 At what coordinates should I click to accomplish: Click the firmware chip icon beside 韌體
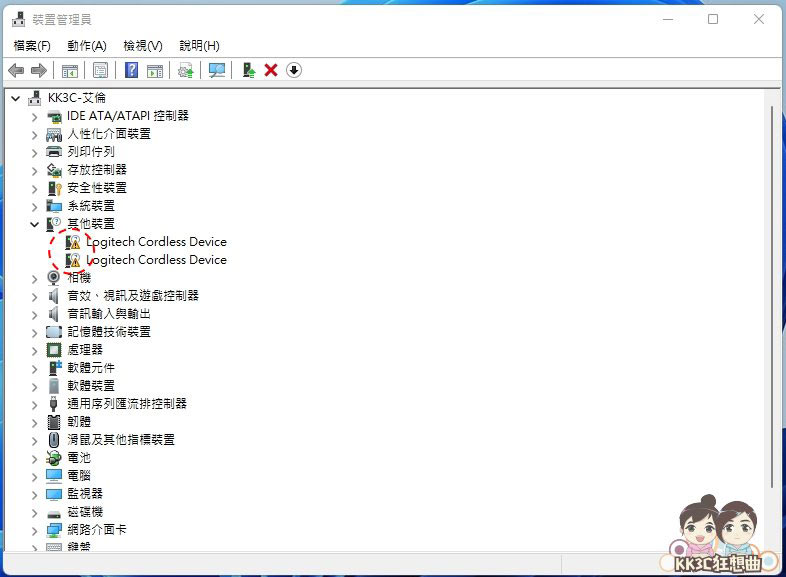pyautogui.click(x=54, y=422)
